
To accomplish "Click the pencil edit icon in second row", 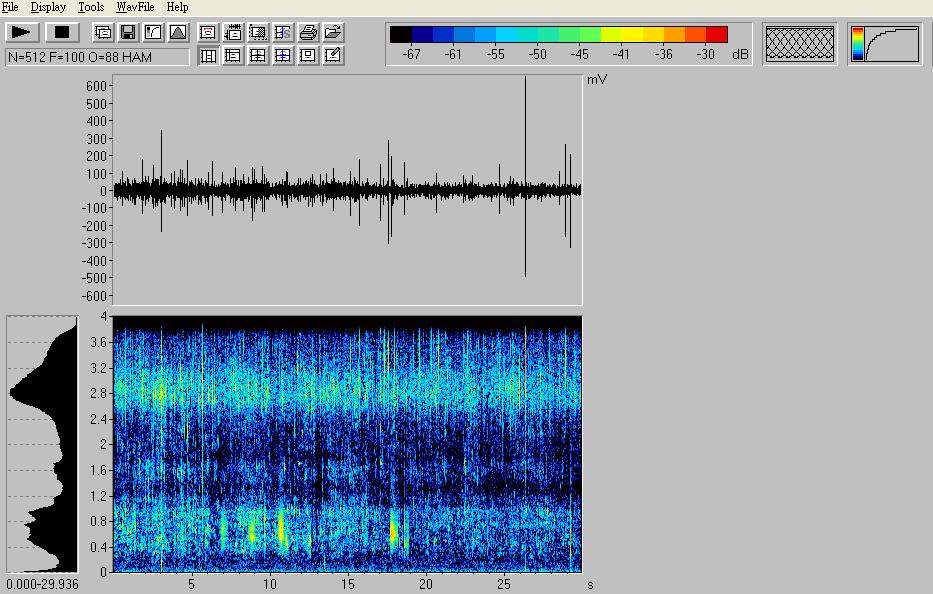I will (334, 56).
